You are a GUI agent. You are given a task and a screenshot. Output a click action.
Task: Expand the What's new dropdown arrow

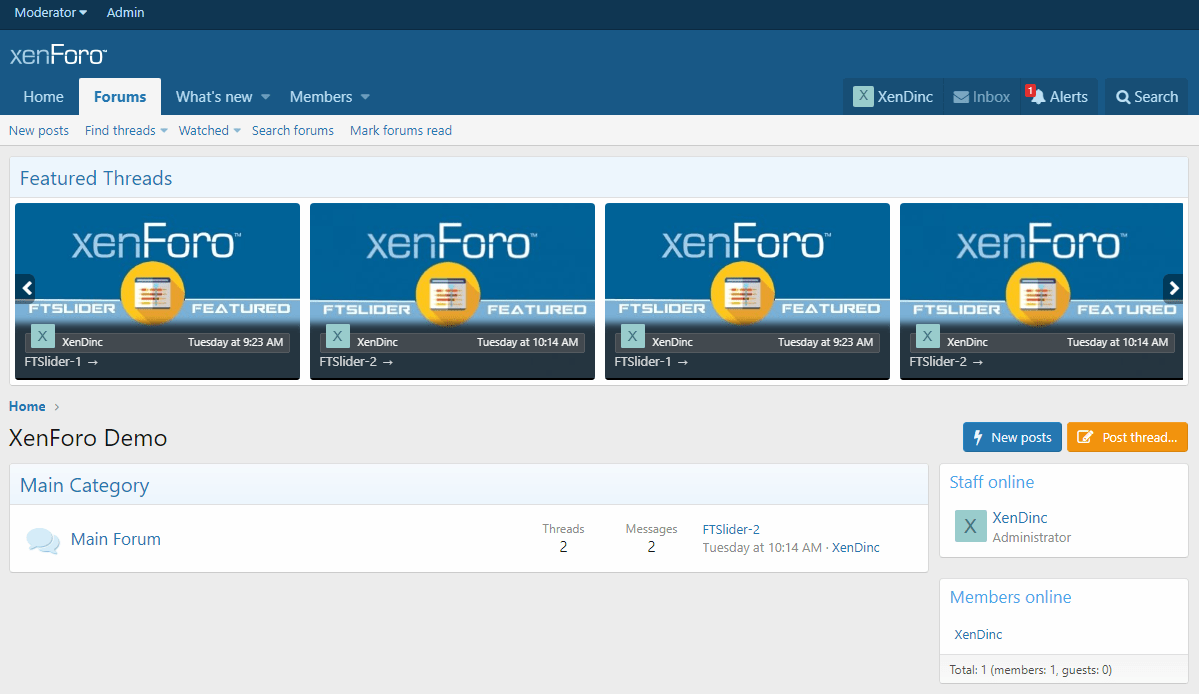[266, 97]
